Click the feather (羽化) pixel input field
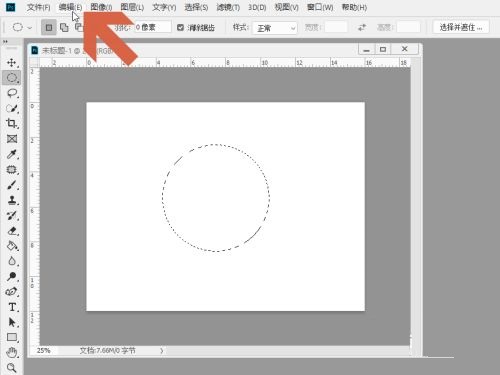The height and width of the screenshot is (375, 500). [152, 27]
